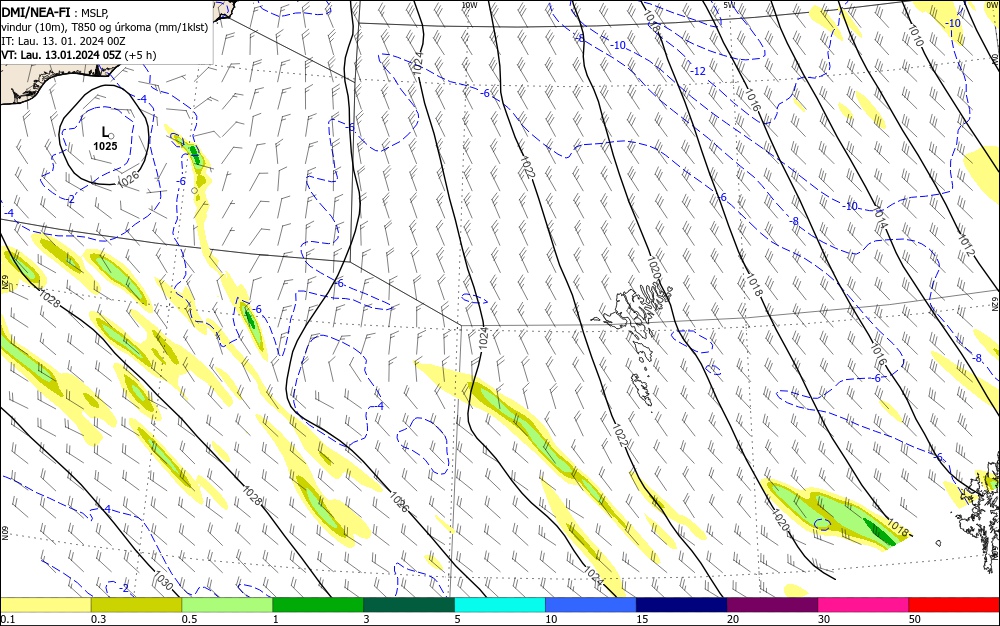
Task: Click the '0.1' legend scale value
Action: [7, 619]
